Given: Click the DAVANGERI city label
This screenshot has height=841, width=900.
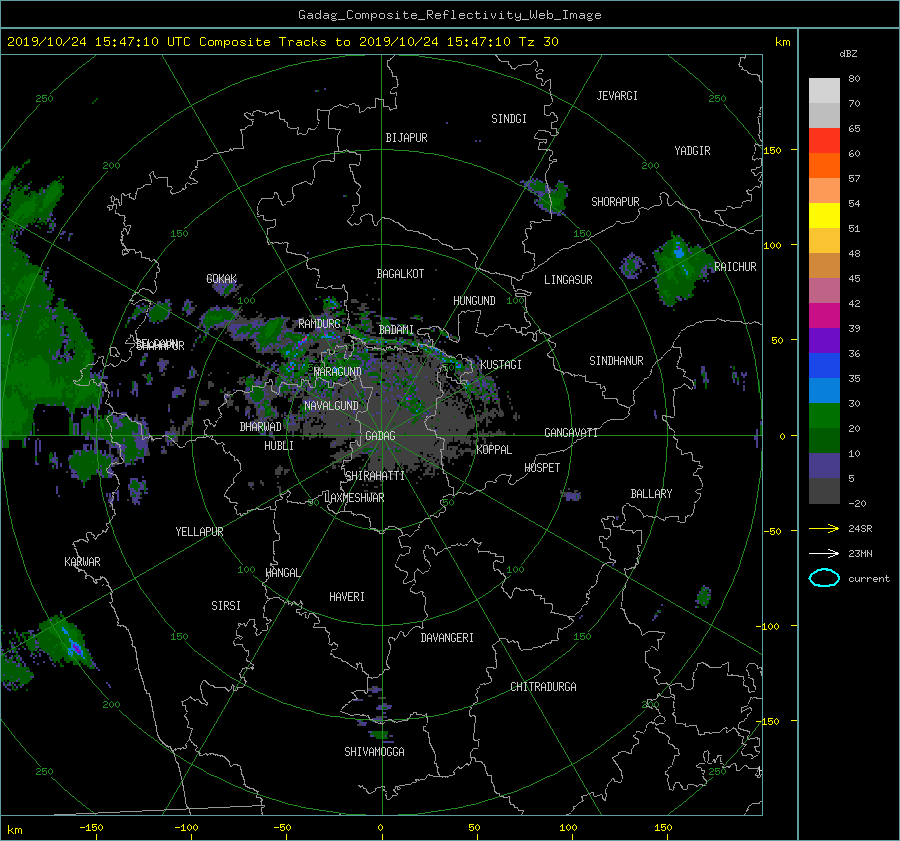Looking at the screenshot, I should (x=447, y=638).
